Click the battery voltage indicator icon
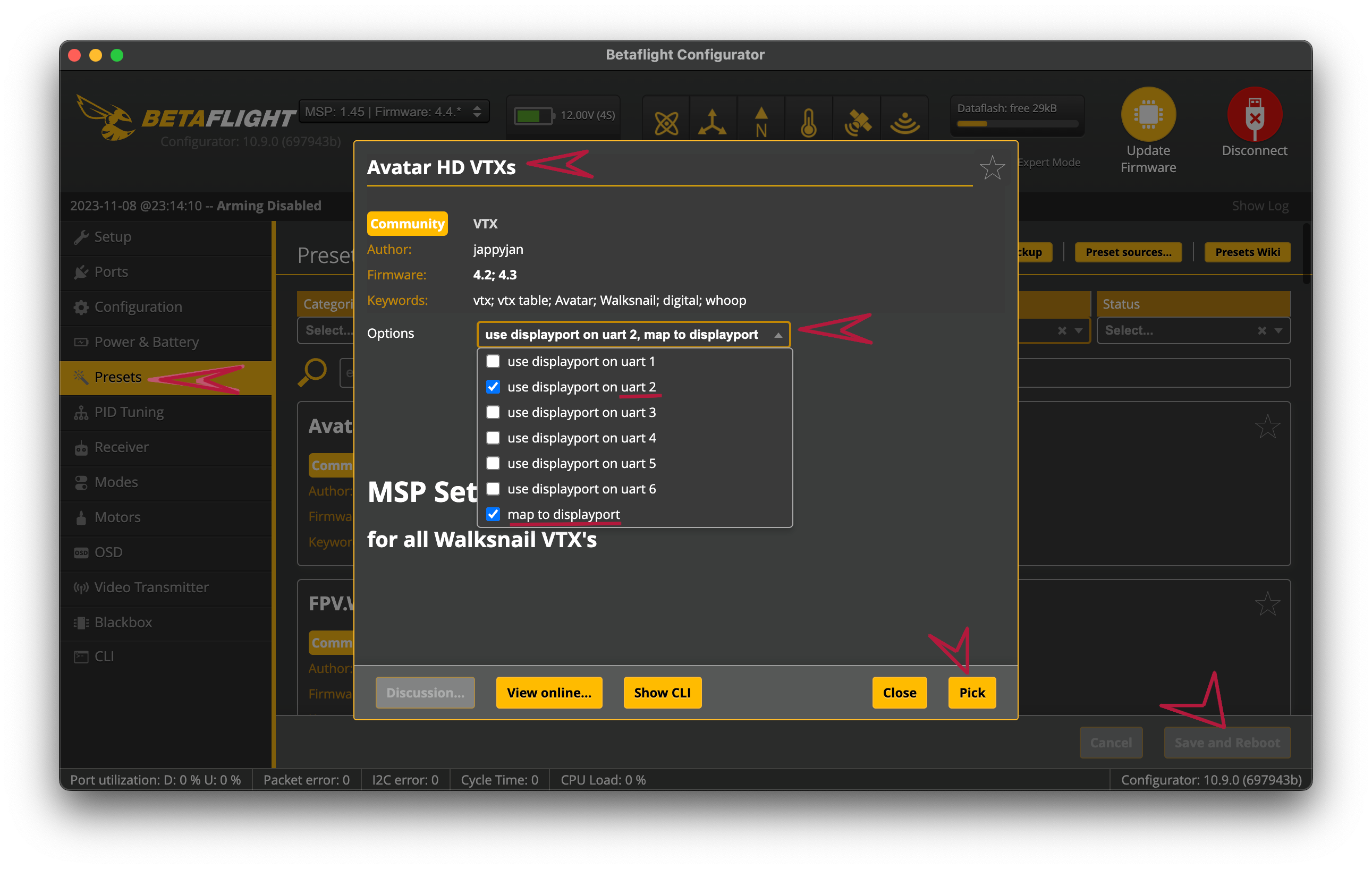1372x869 pixels. (533, 116)
